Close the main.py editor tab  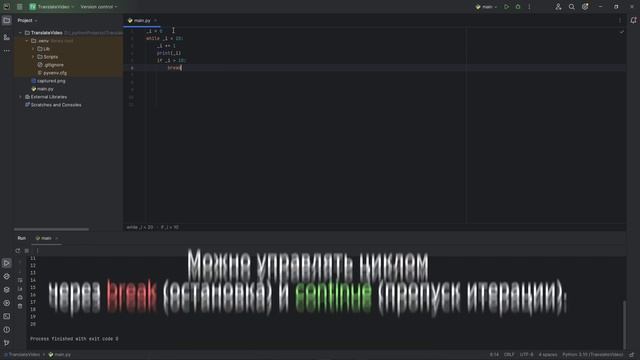tap(156, 20)
